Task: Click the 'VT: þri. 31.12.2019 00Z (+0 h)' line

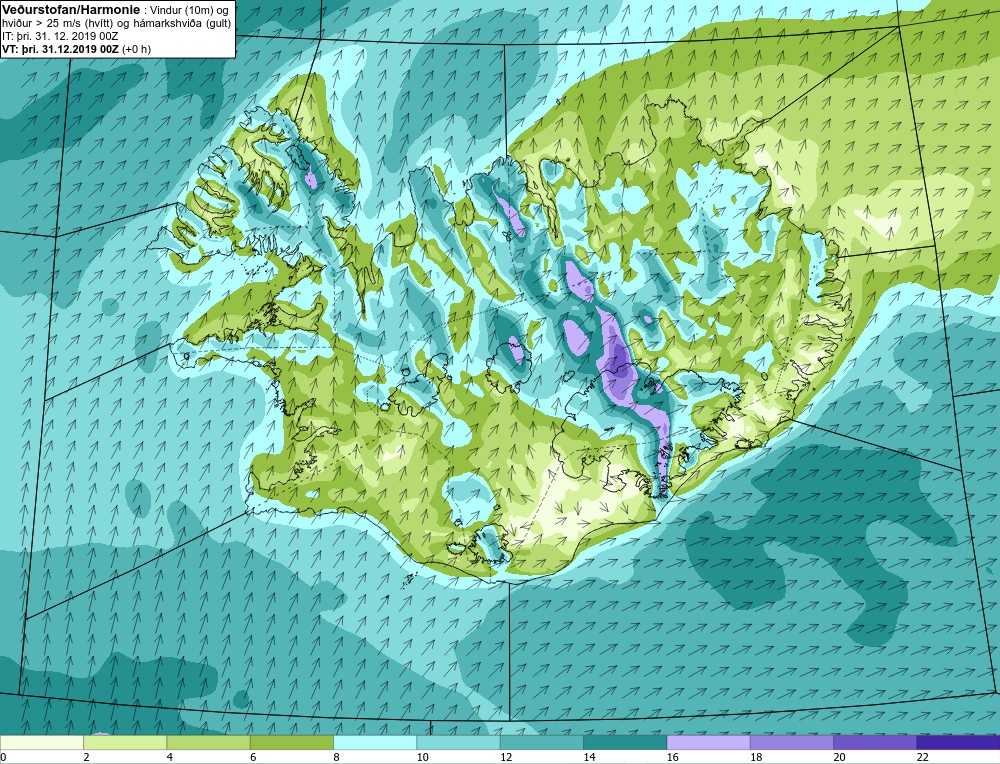Action: coord(77,49)
